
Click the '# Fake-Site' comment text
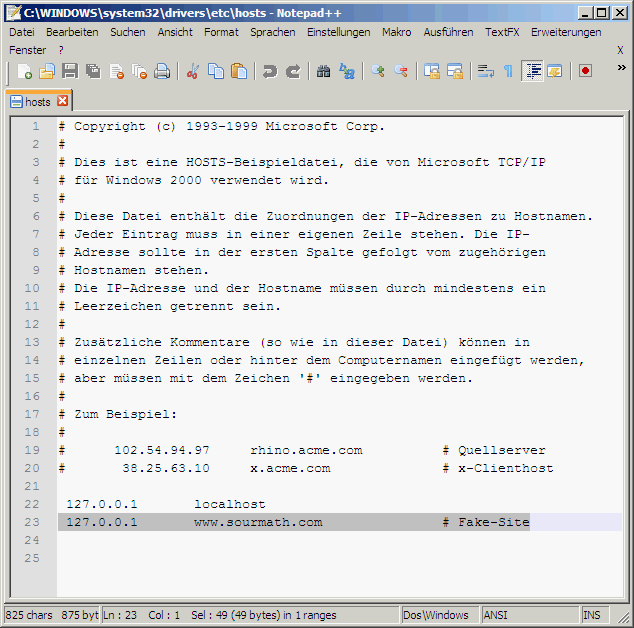(x=486, y=522)
